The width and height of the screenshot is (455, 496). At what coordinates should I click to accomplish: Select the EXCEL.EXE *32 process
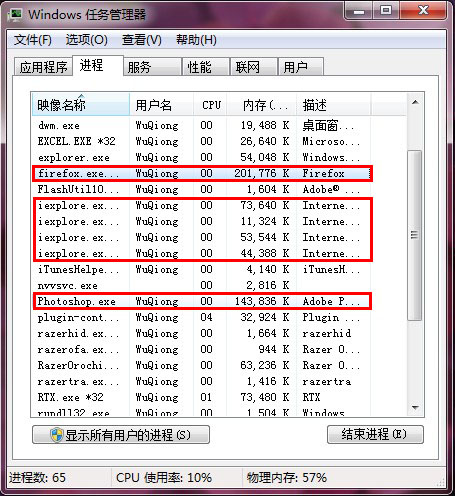(x=202, y=141)
